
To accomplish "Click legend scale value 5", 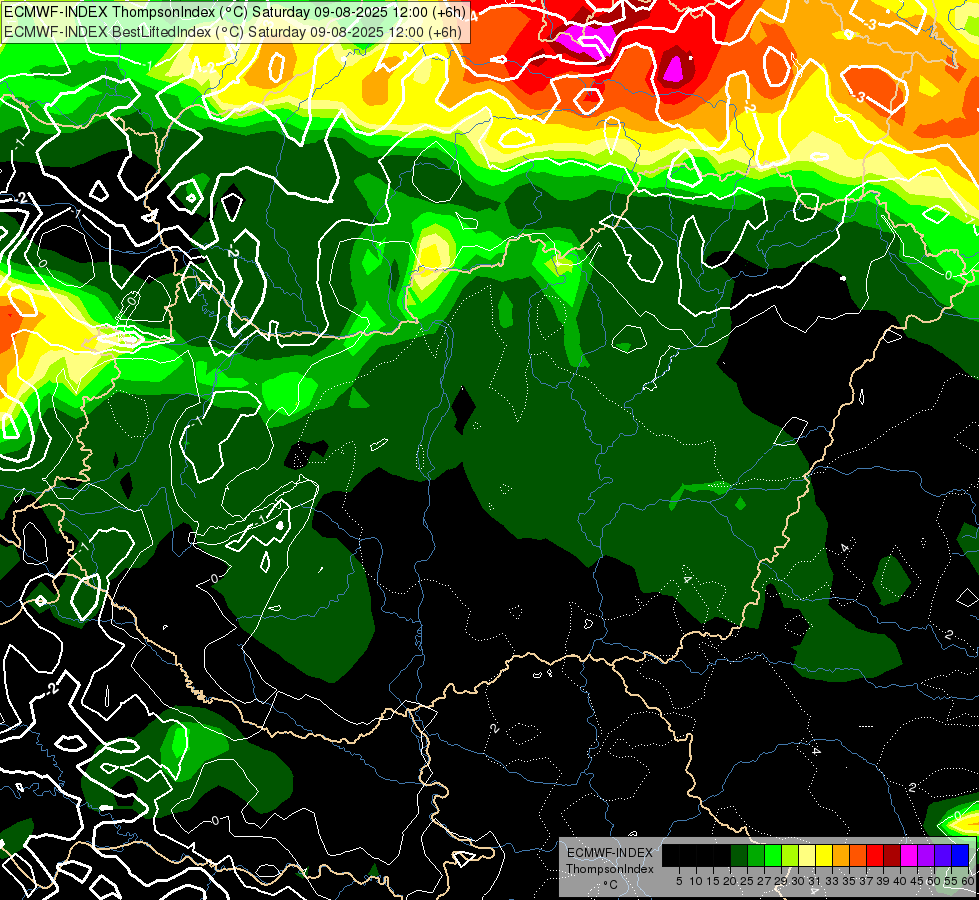I will (x=679, y=881).
